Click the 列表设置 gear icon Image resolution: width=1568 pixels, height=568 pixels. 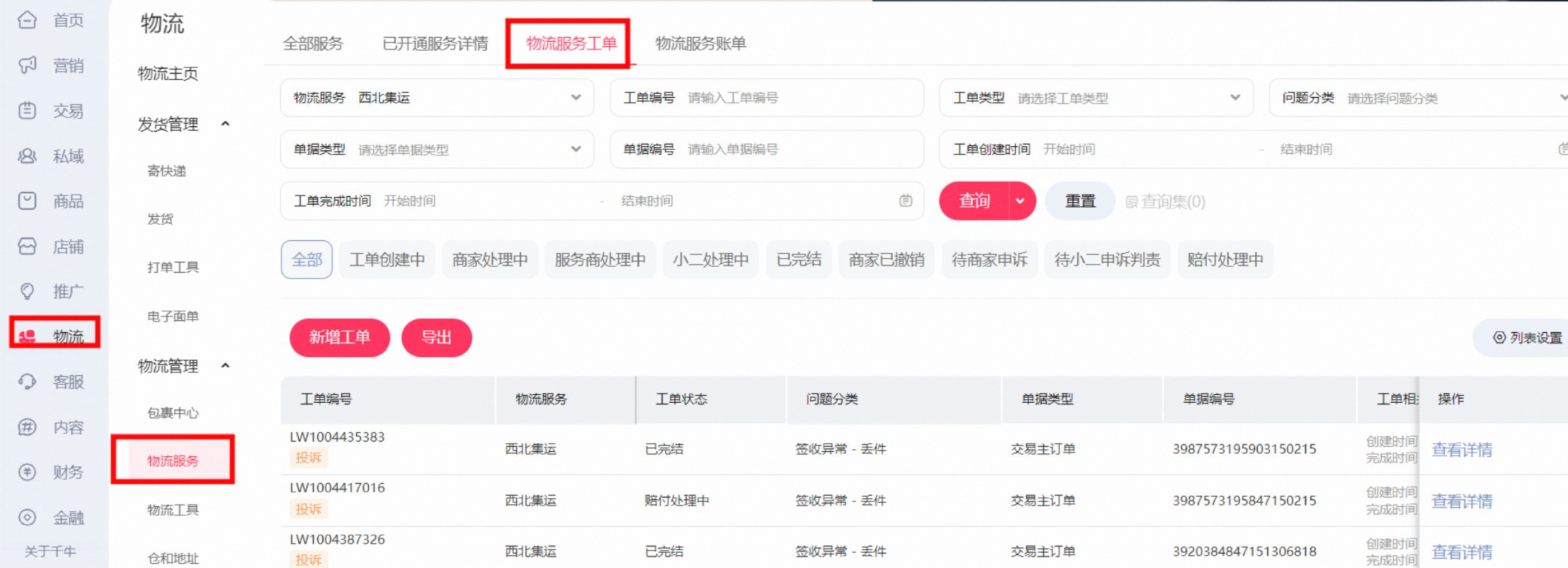coord(1499,337)
